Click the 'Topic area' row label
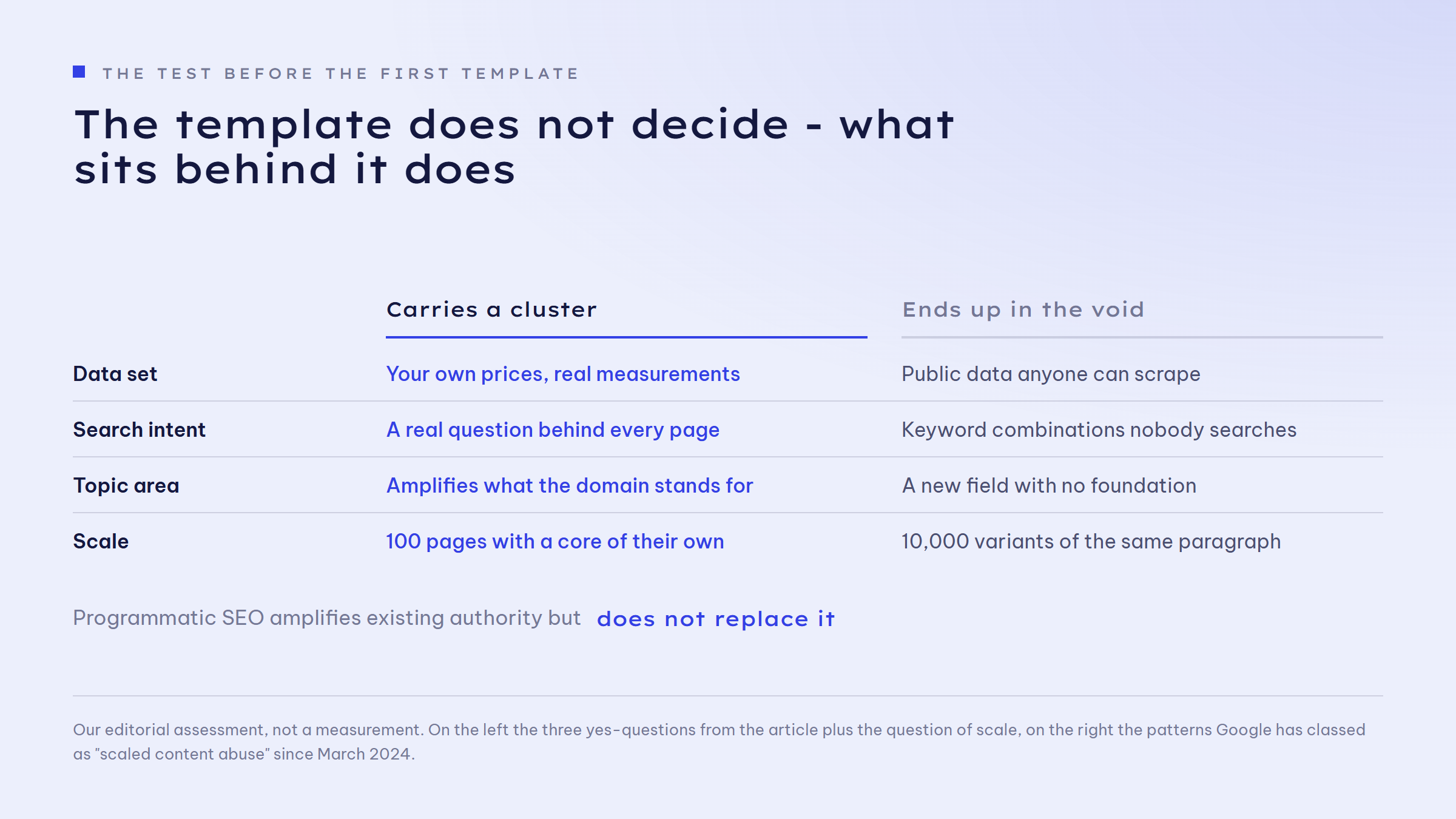 coord(126,486)
